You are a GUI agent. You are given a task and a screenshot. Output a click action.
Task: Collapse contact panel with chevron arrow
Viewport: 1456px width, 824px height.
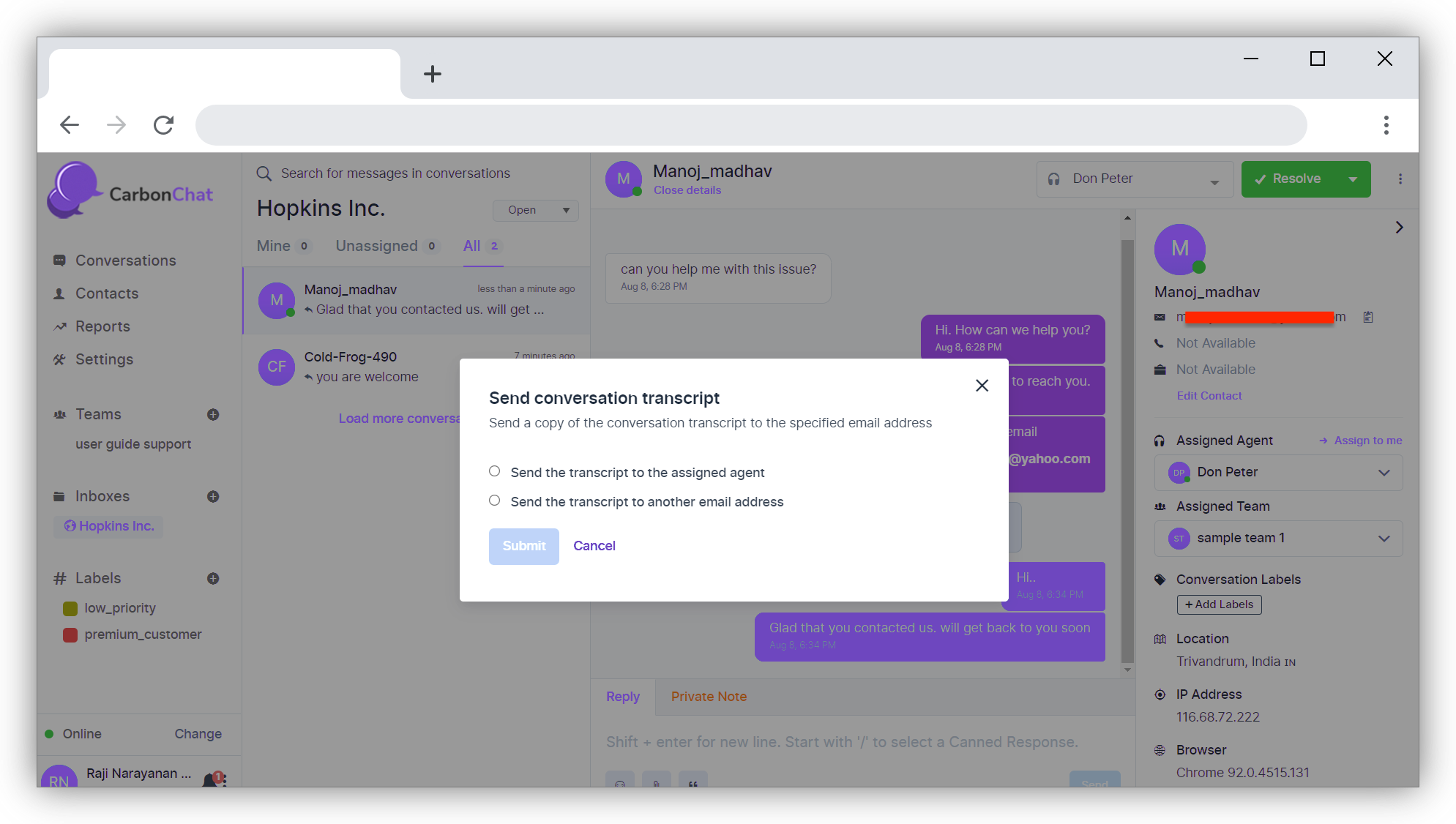[x=1399, y=228]
